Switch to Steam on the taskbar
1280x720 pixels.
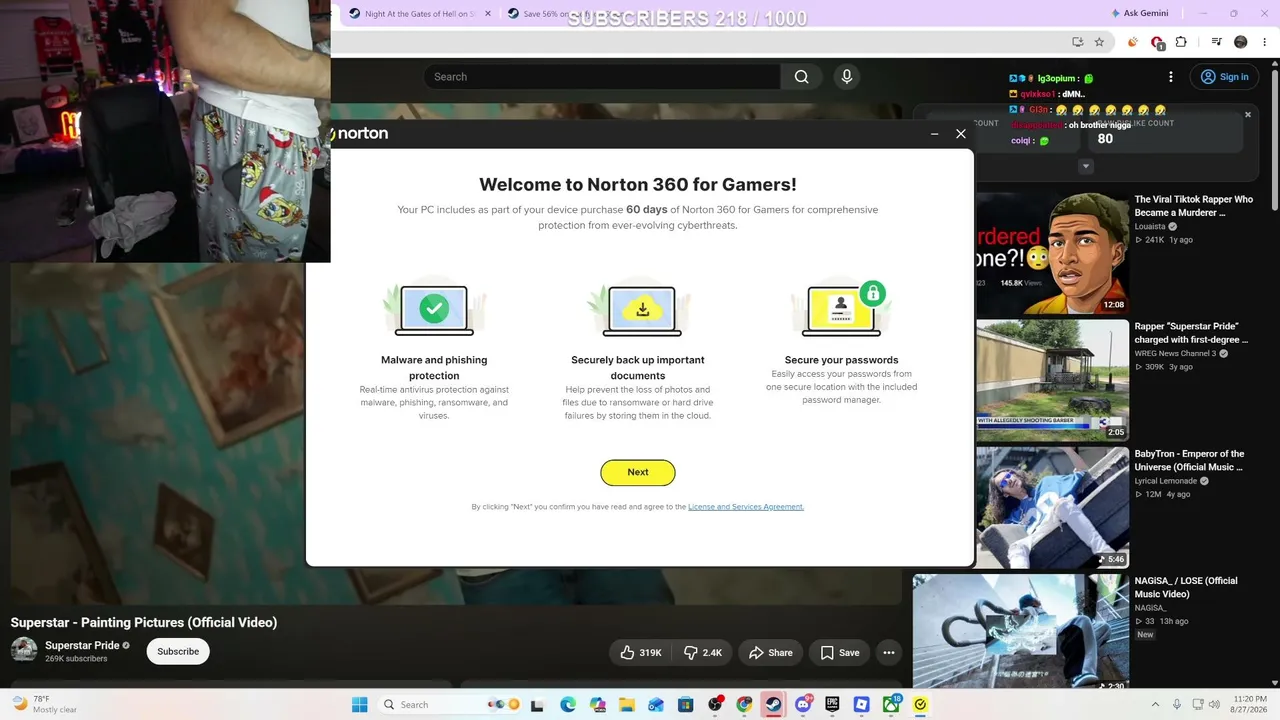[x=773, y=705]
